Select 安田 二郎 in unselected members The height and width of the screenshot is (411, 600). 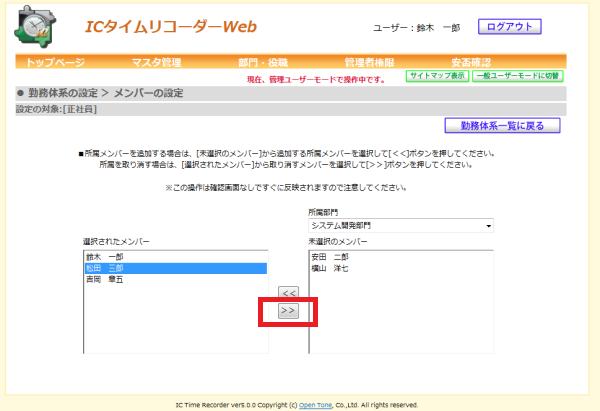(x=401, y=257)
